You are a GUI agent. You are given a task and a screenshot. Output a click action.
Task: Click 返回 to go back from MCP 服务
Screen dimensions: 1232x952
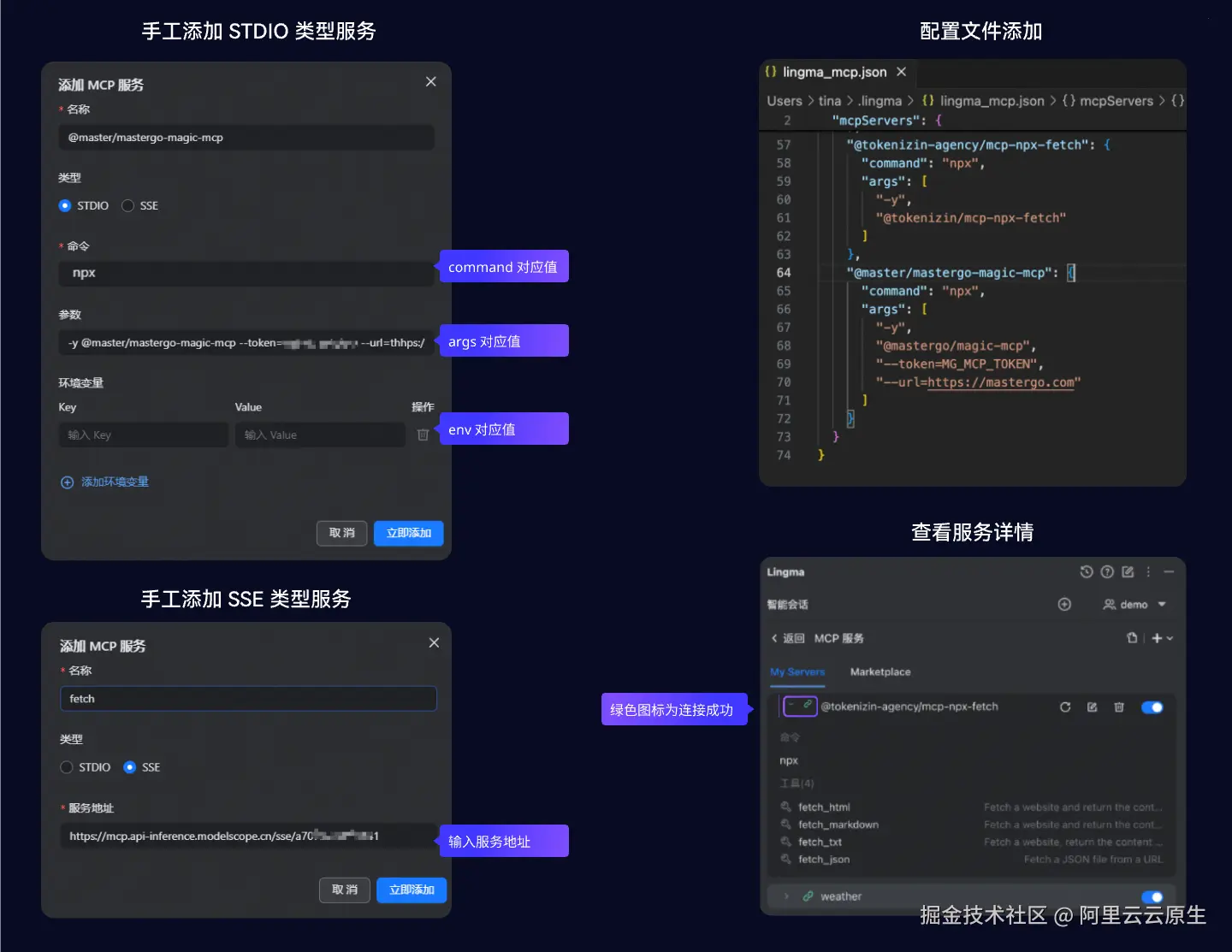pyautogui.click(x=788, y=638)
